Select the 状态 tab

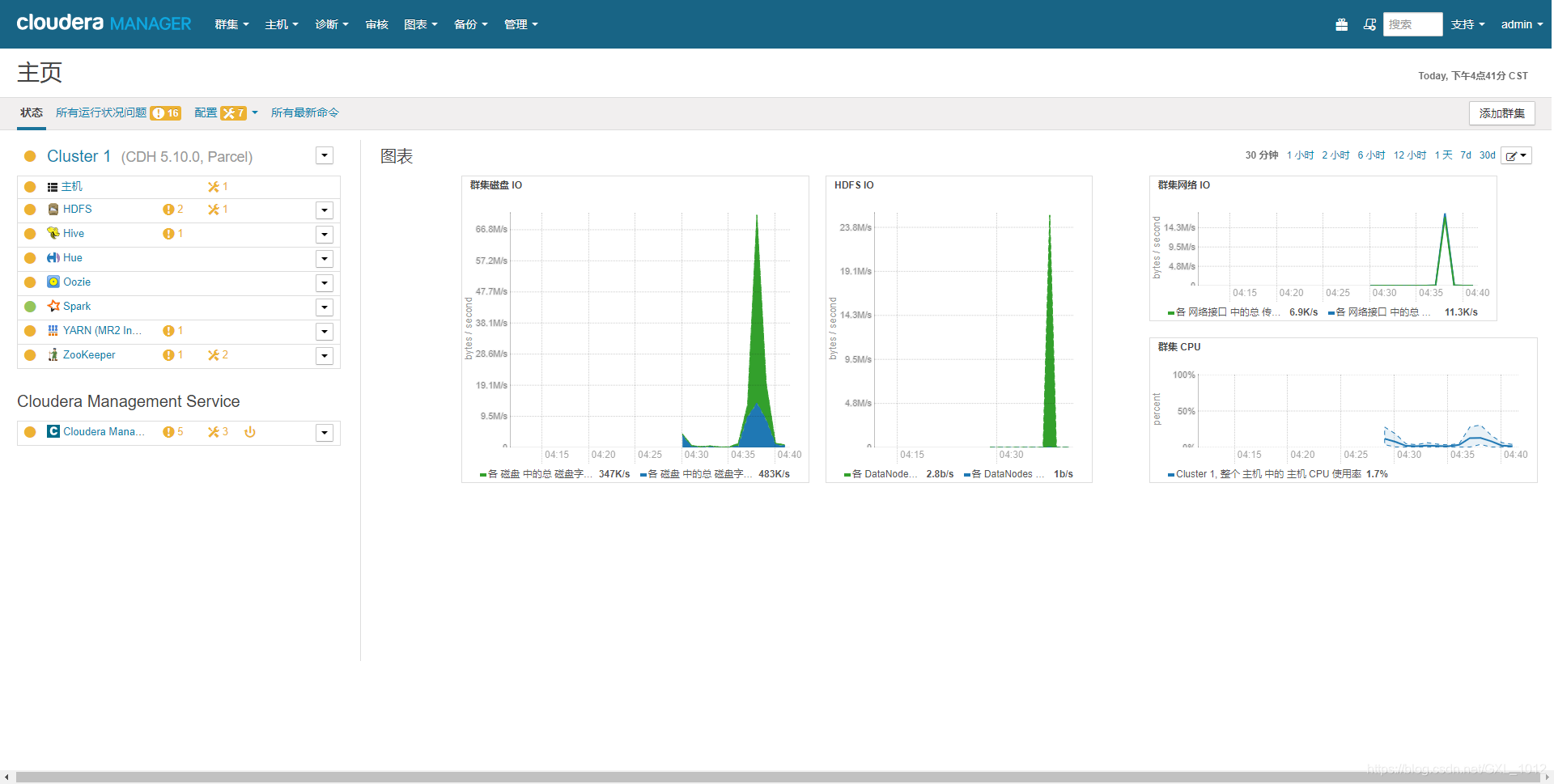[32, 112]
